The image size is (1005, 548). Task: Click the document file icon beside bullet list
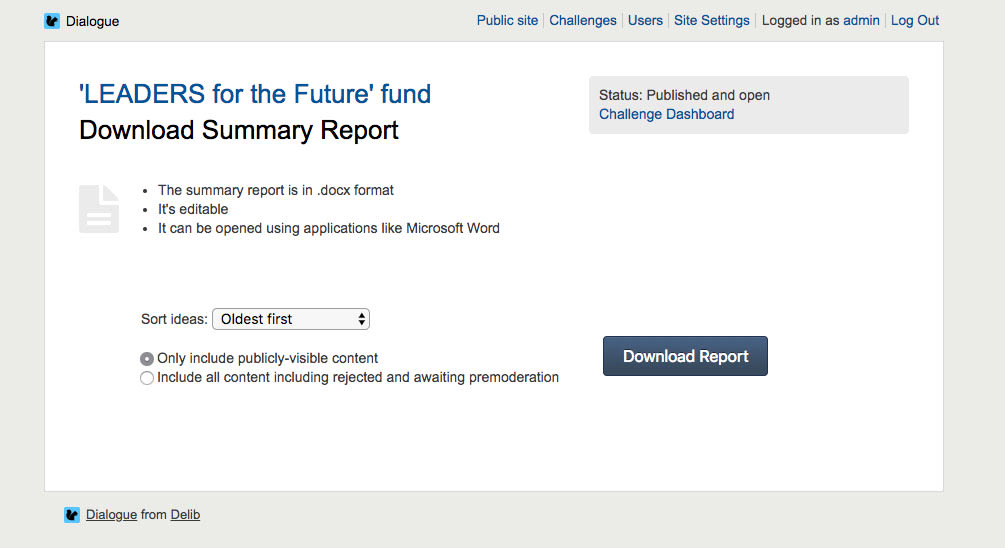coord(99,209)
